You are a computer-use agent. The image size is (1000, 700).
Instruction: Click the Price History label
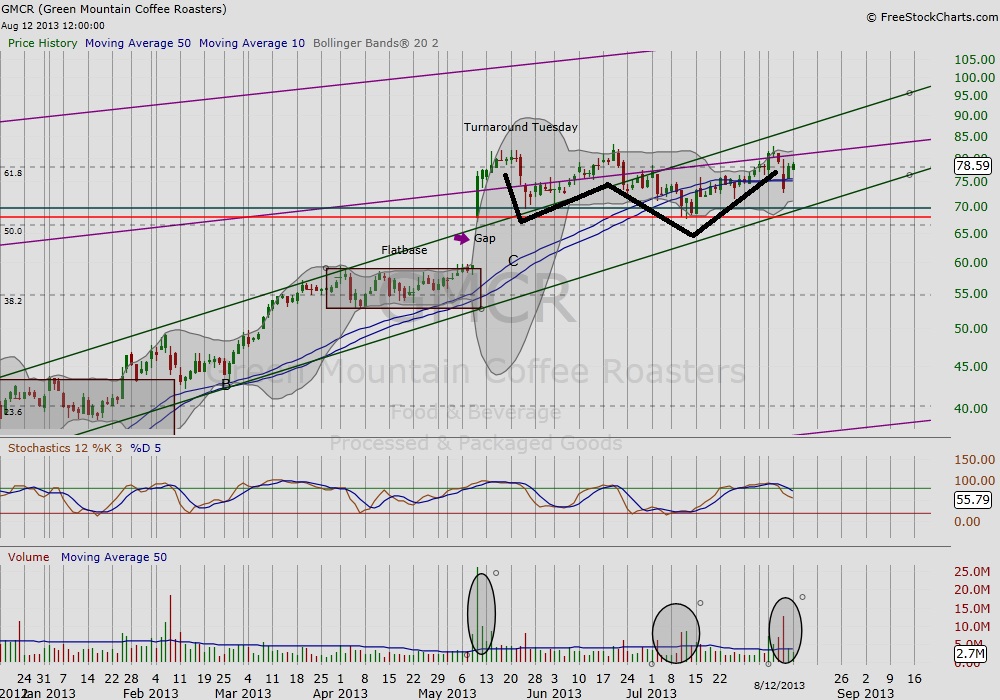tap(43, 43)
